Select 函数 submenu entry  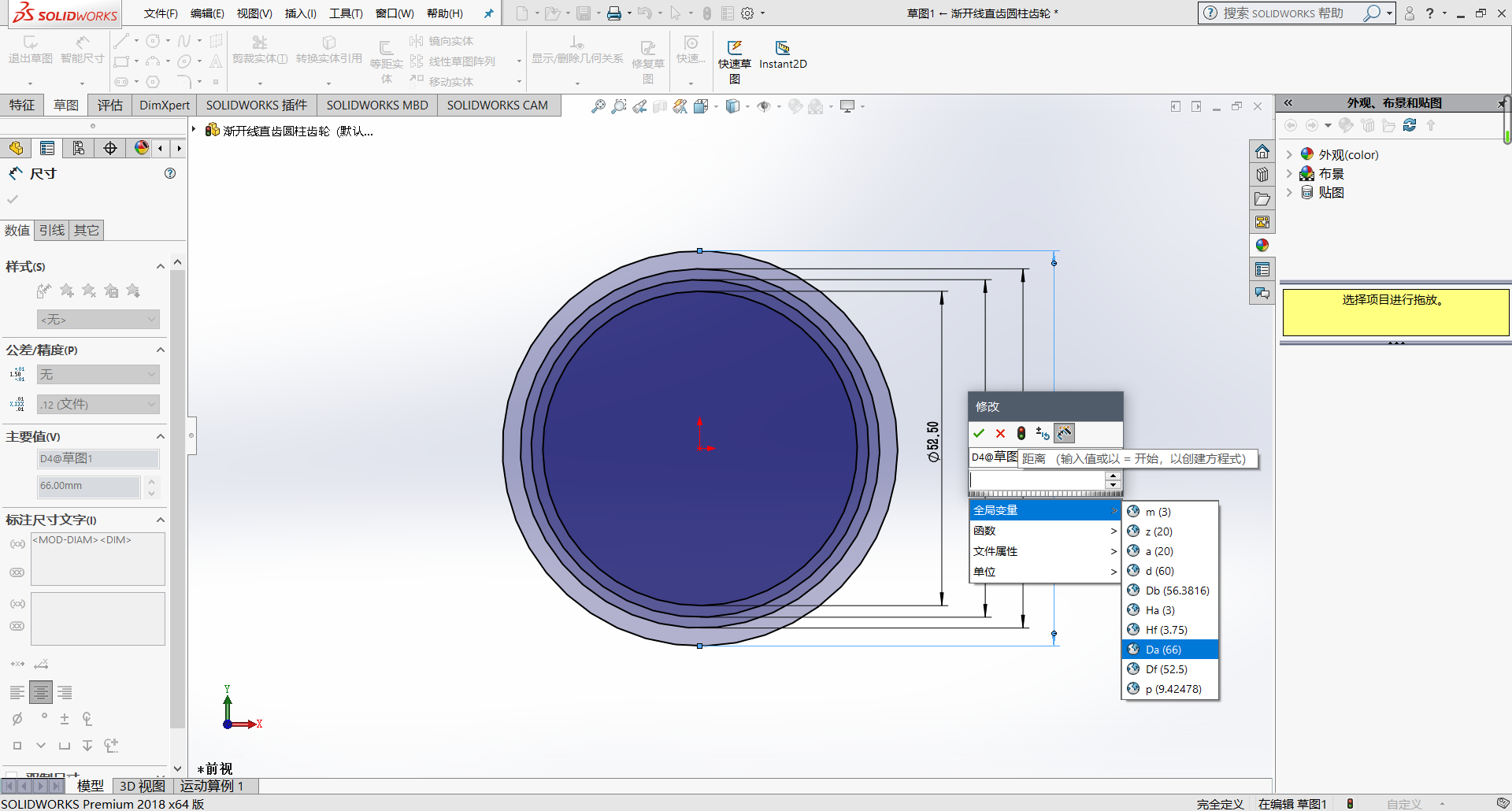[x=1044, y=531]
